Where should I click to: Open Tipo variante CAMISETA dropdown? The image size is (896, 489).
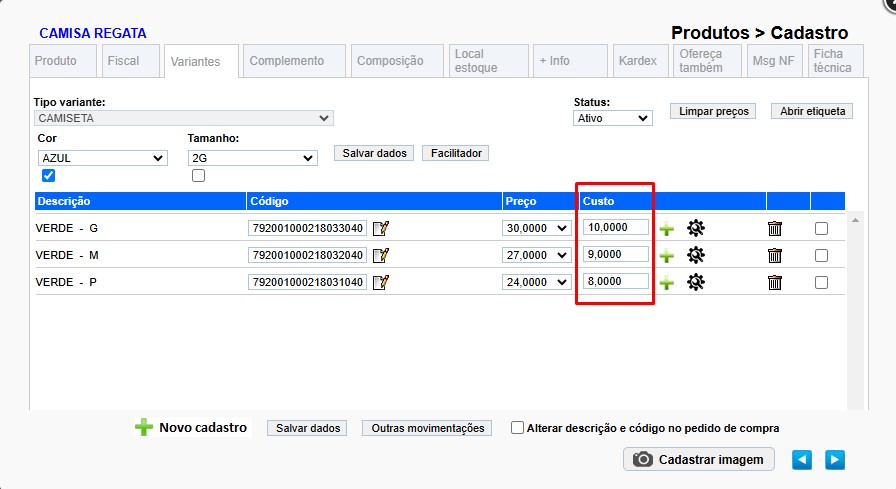tap(183, 118)
